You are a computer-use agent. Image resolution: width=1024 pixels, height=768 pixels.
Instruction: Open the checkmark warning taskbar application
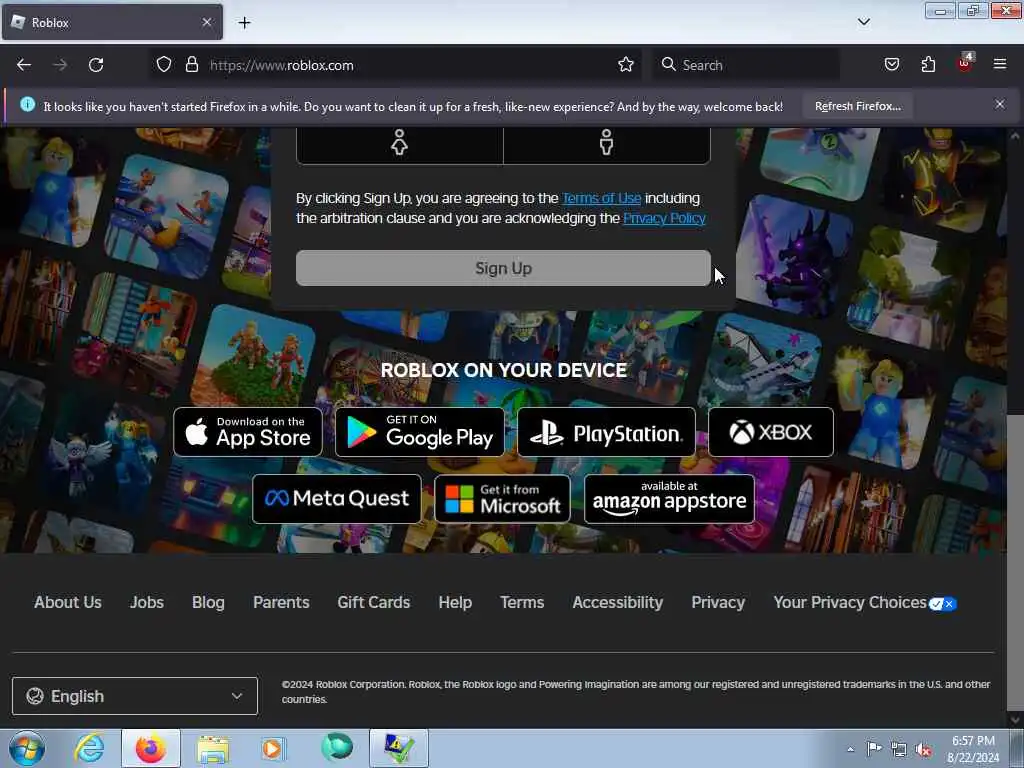(398, 748)
